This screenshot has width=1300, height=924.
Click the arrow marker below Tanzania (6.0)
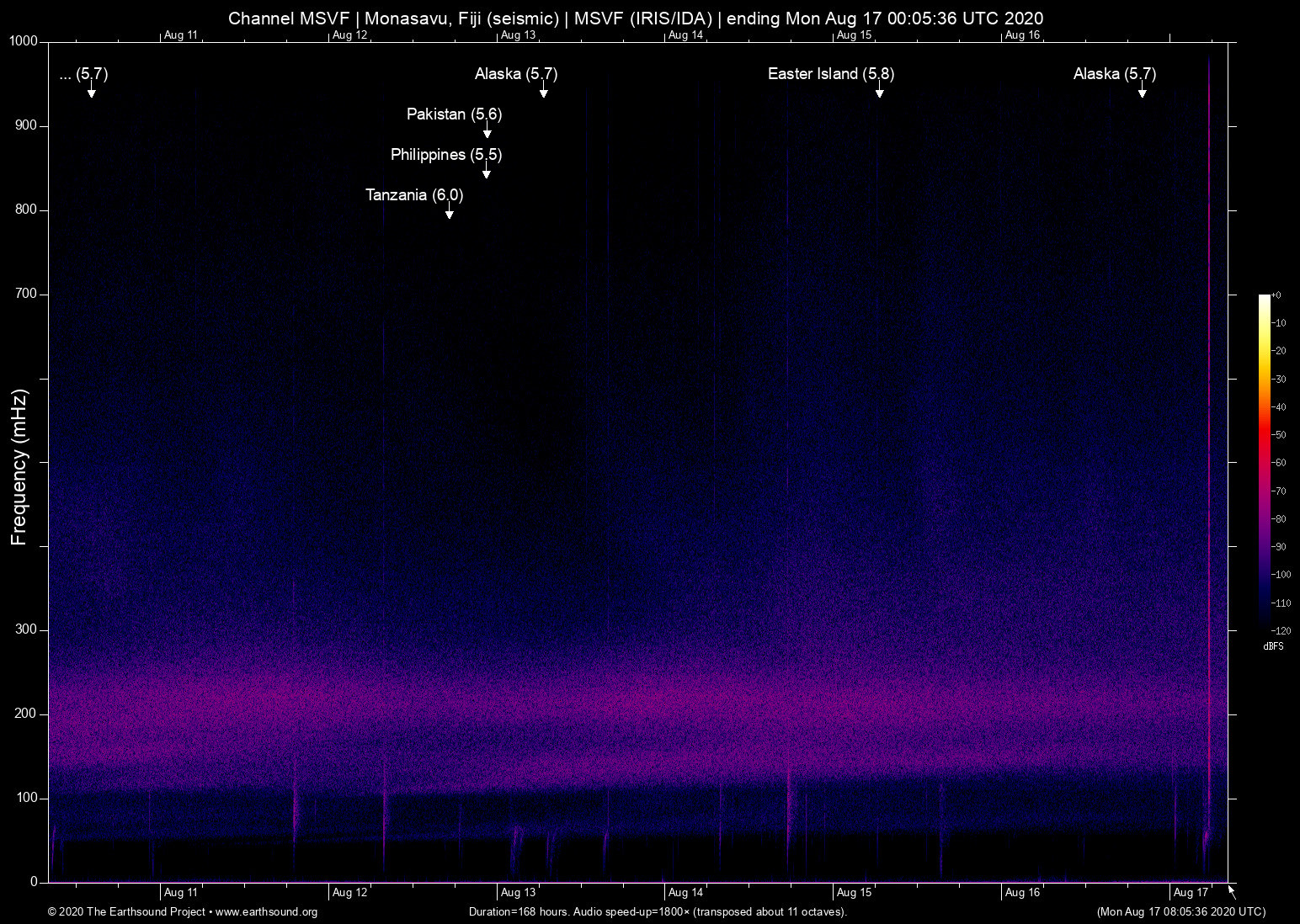pyautogui.click(x=449, y=214)
